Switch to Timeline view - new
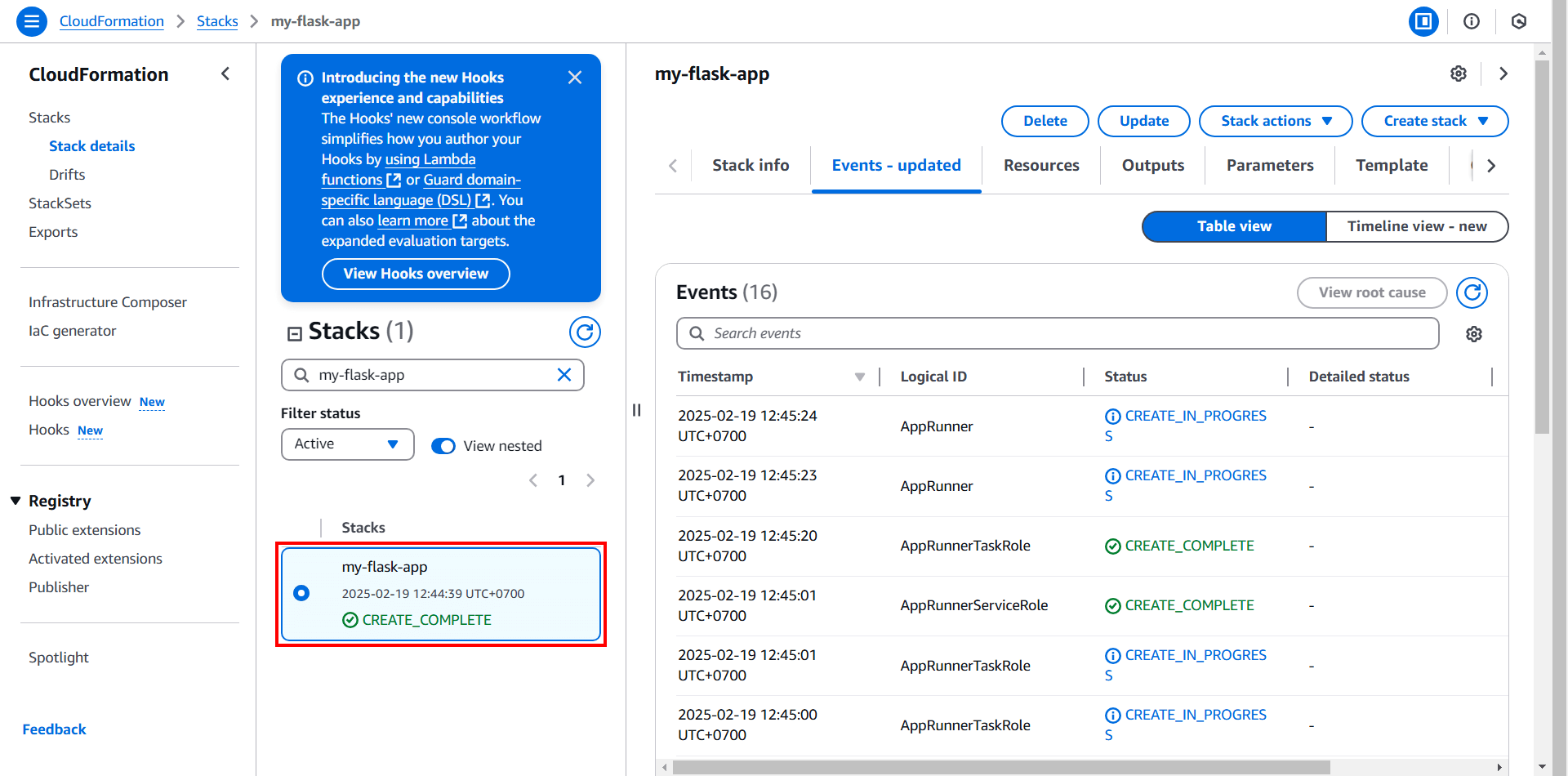The width and height of the screenshot is (1568, 776). coord(1417,226)
